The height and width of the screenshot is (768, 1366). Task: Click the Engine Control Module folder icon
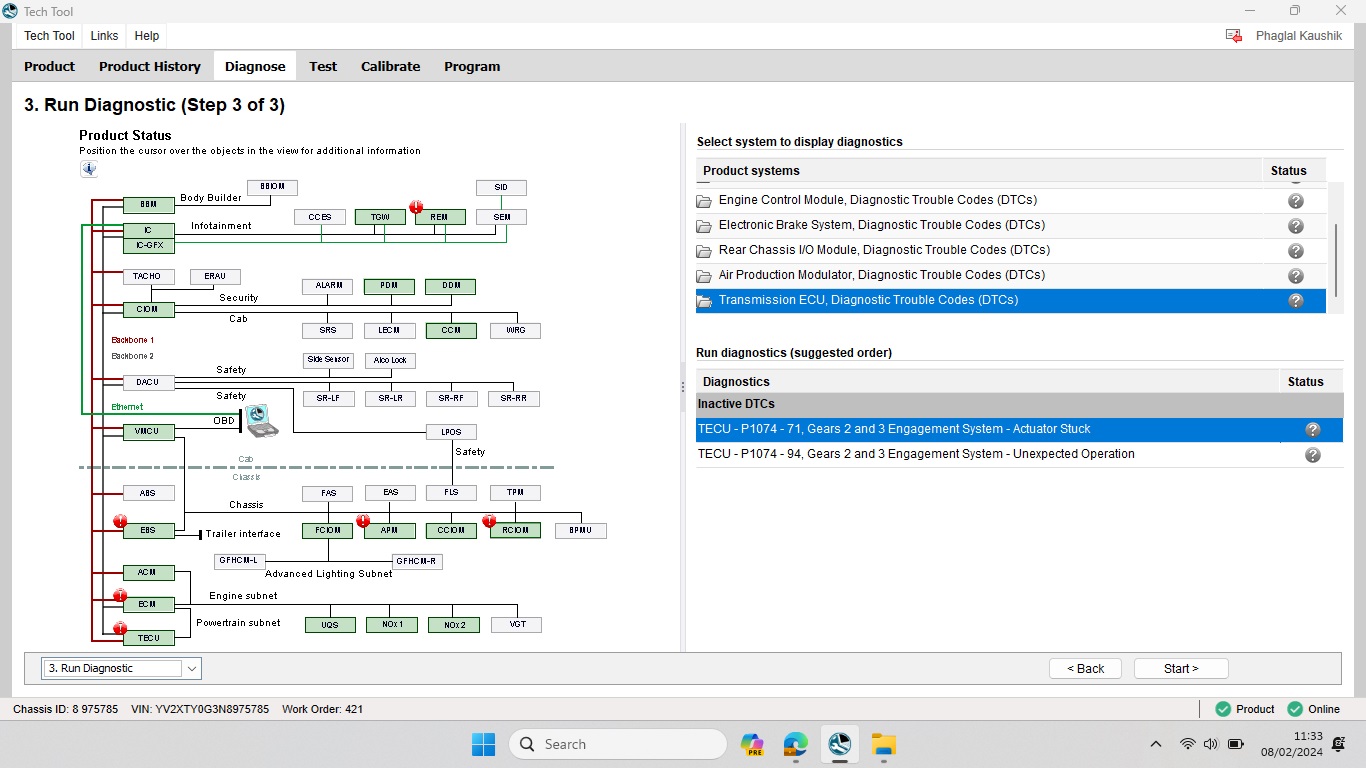[704, 200]
